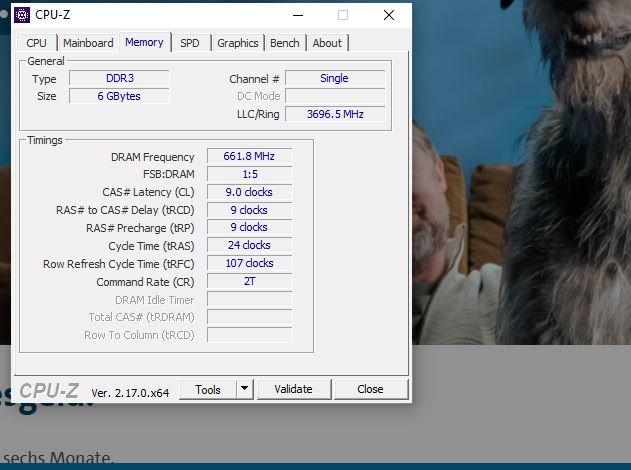Screen dimensions: 631x470
Task: Click the tRP value 9 clocks
Action: tap(250, 227)
